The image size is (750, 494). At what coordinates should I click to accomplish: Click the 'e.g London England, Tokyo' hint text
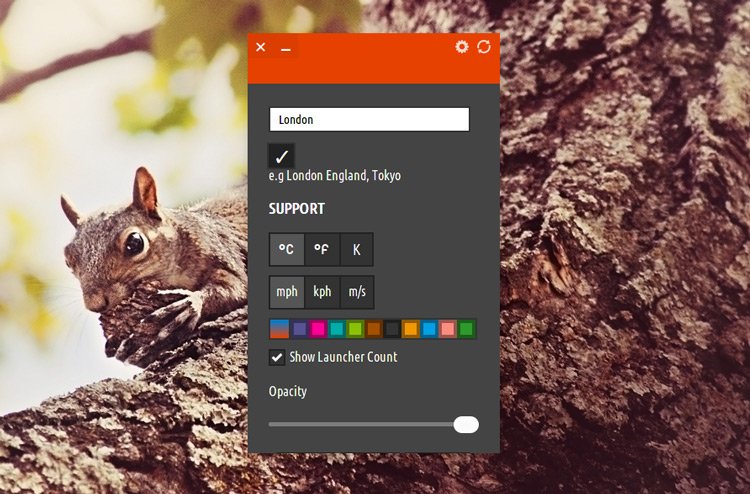pos(335,176)
